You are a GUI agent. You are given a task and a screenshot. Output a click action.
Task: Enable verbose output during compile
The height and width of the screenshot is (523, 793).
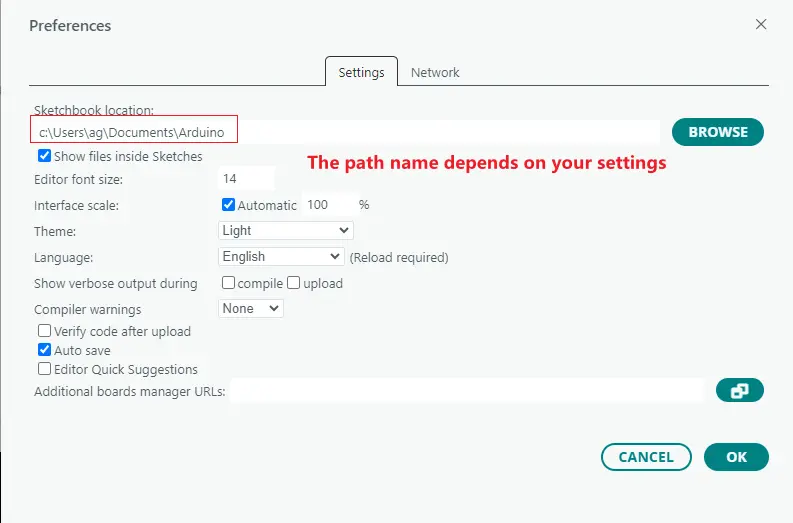(x=228, y=283)
